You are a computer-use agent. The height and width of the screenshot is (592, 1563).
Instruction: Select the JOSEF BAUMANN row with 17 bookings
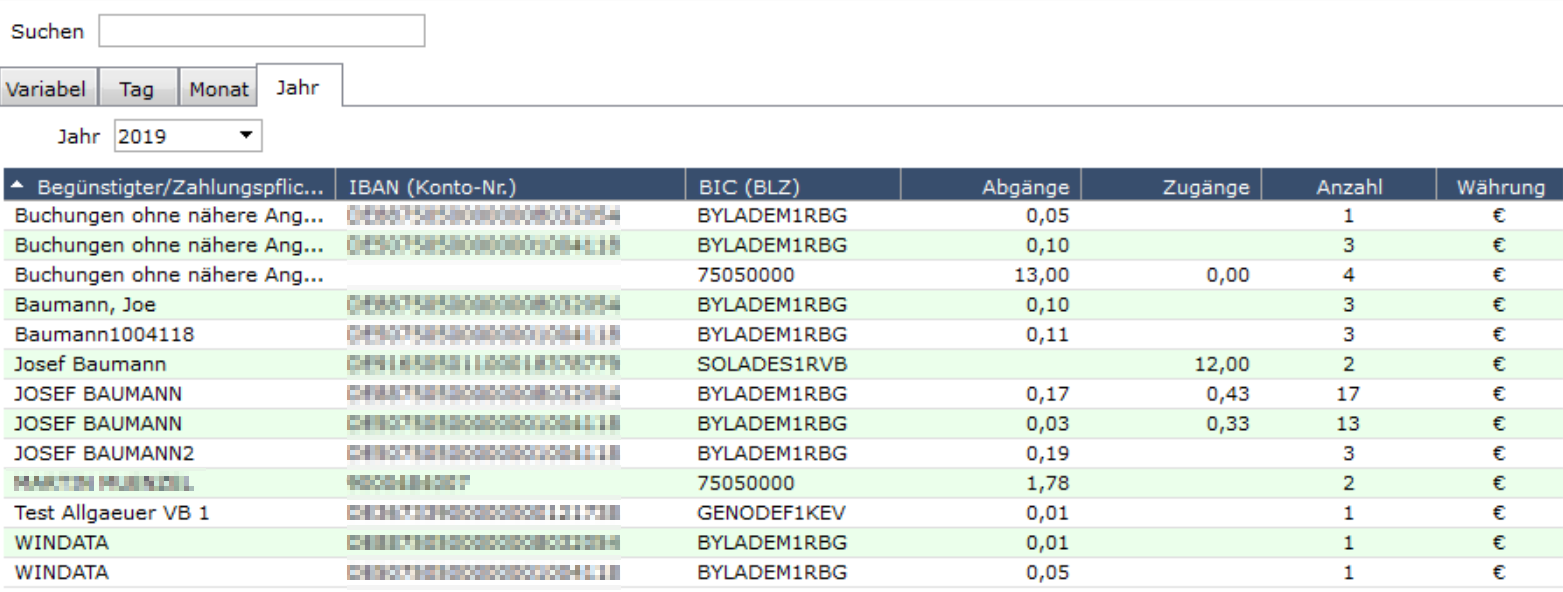(781, 394)
